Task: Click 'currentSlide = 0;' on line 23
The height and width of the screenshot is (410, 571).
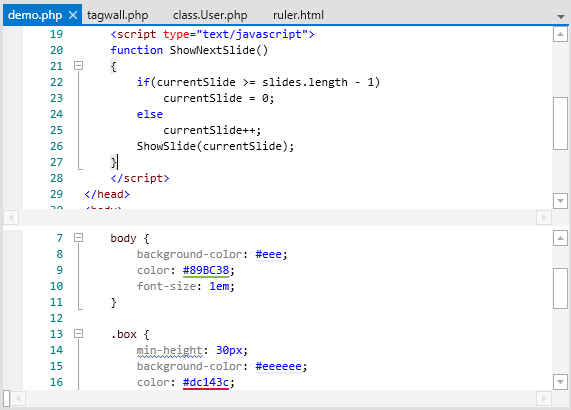Action: [x=219, y=98]
